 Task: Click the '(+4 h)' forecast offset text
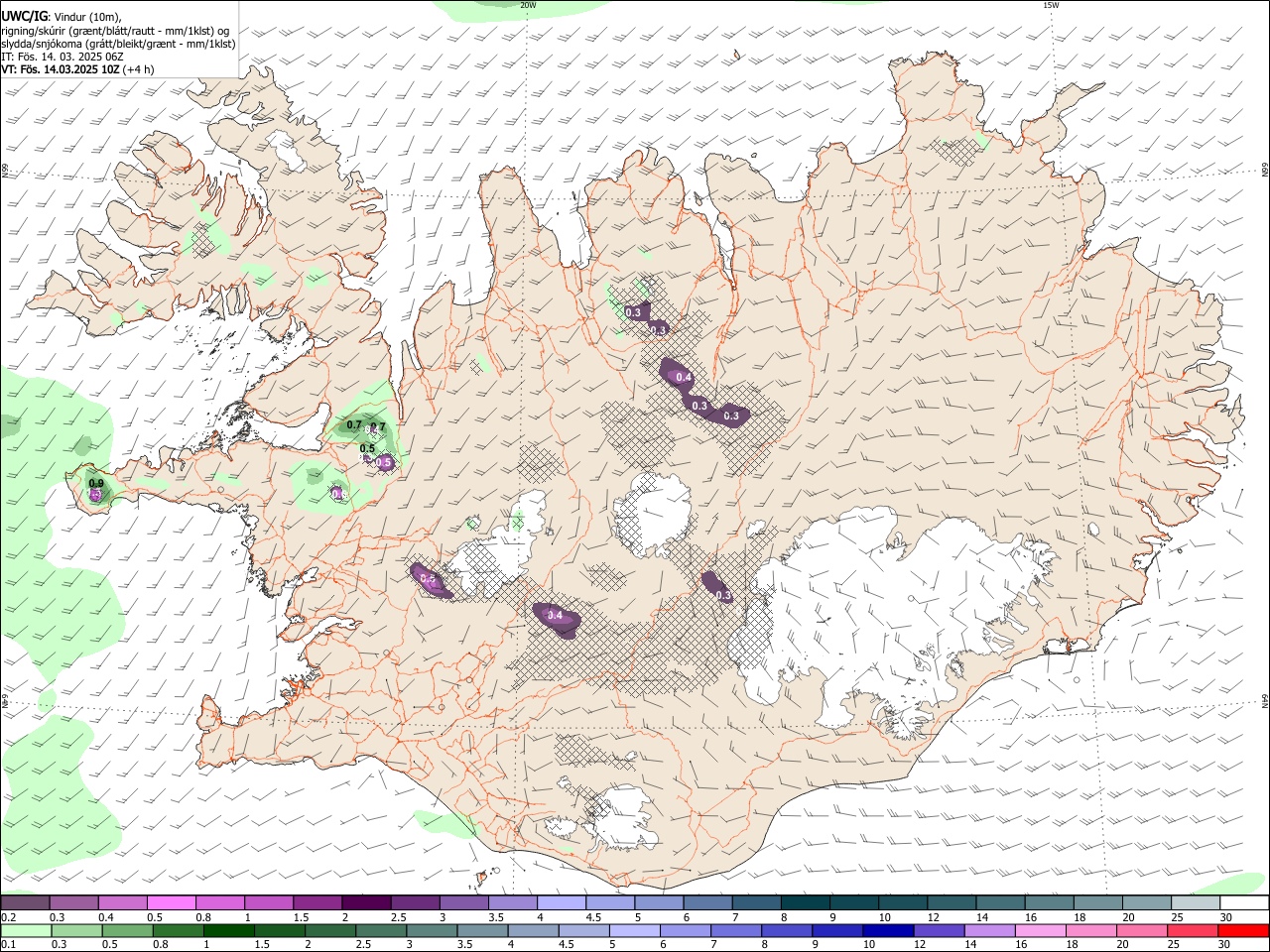point(140,69)
